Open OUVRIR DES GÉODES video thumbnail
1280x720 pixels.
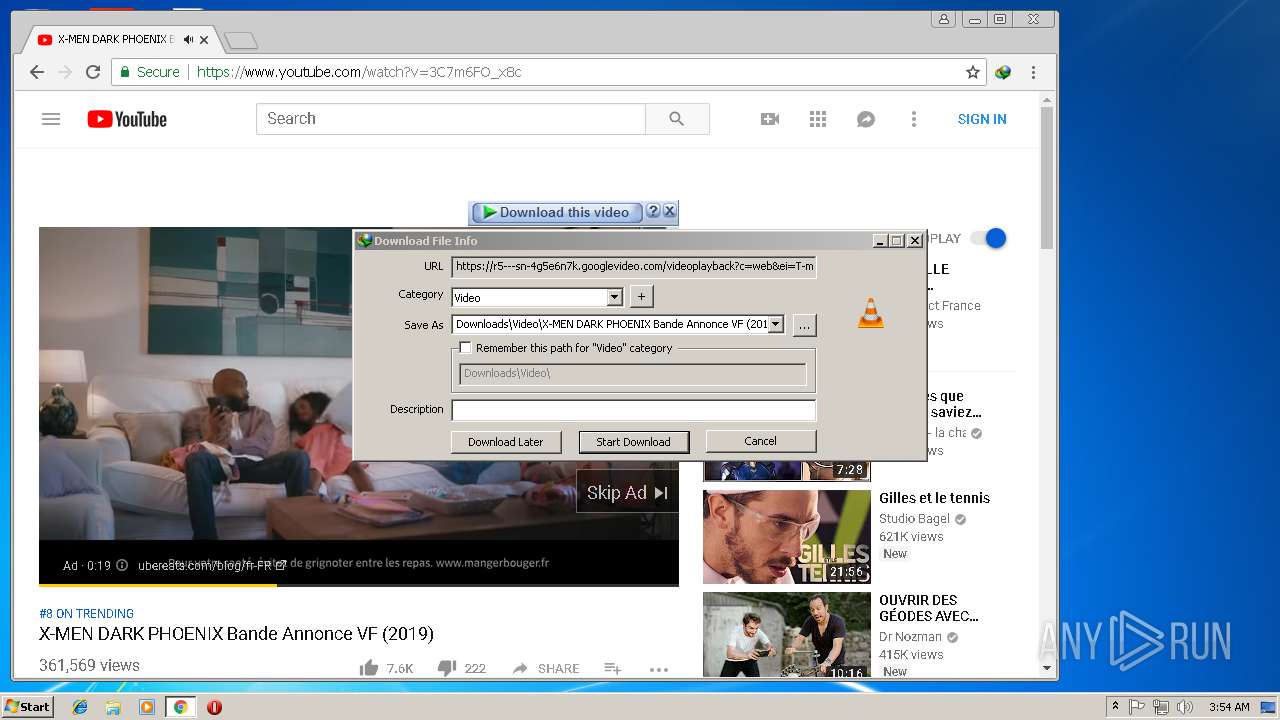pos(787,635)
